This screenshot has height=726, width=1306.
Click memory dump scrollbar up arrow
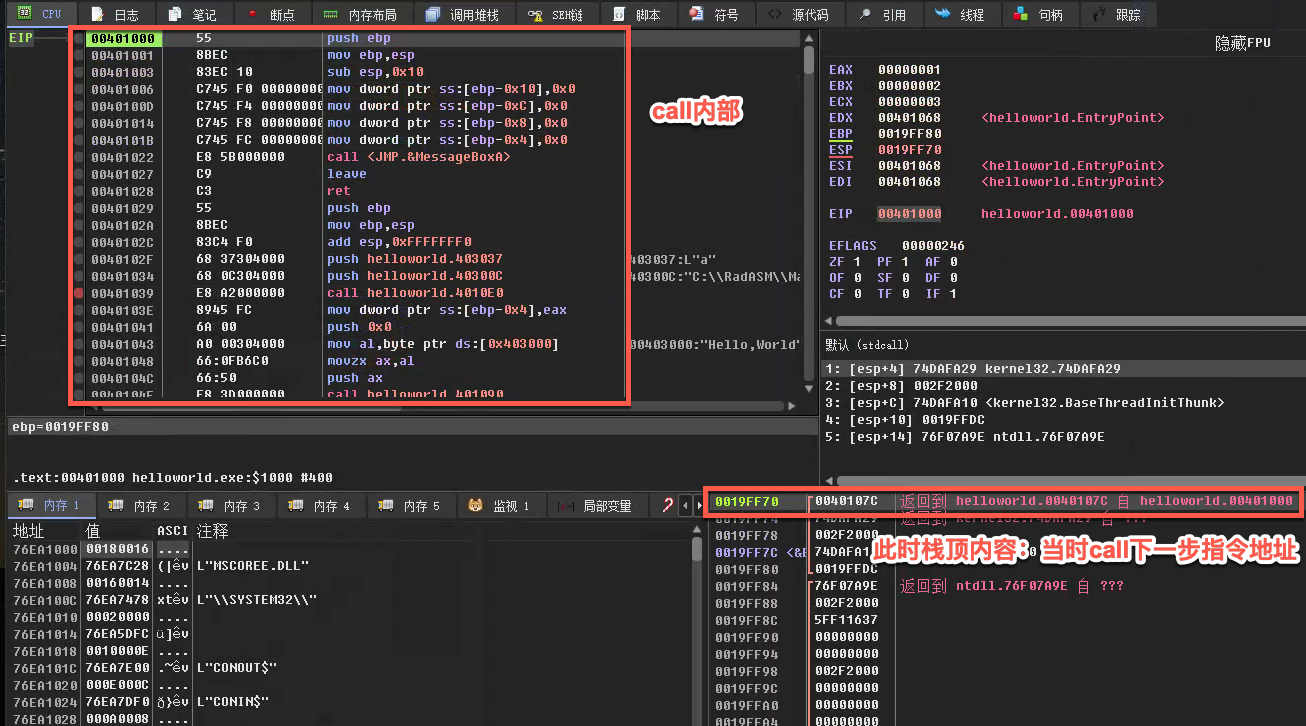coord(697,529)
